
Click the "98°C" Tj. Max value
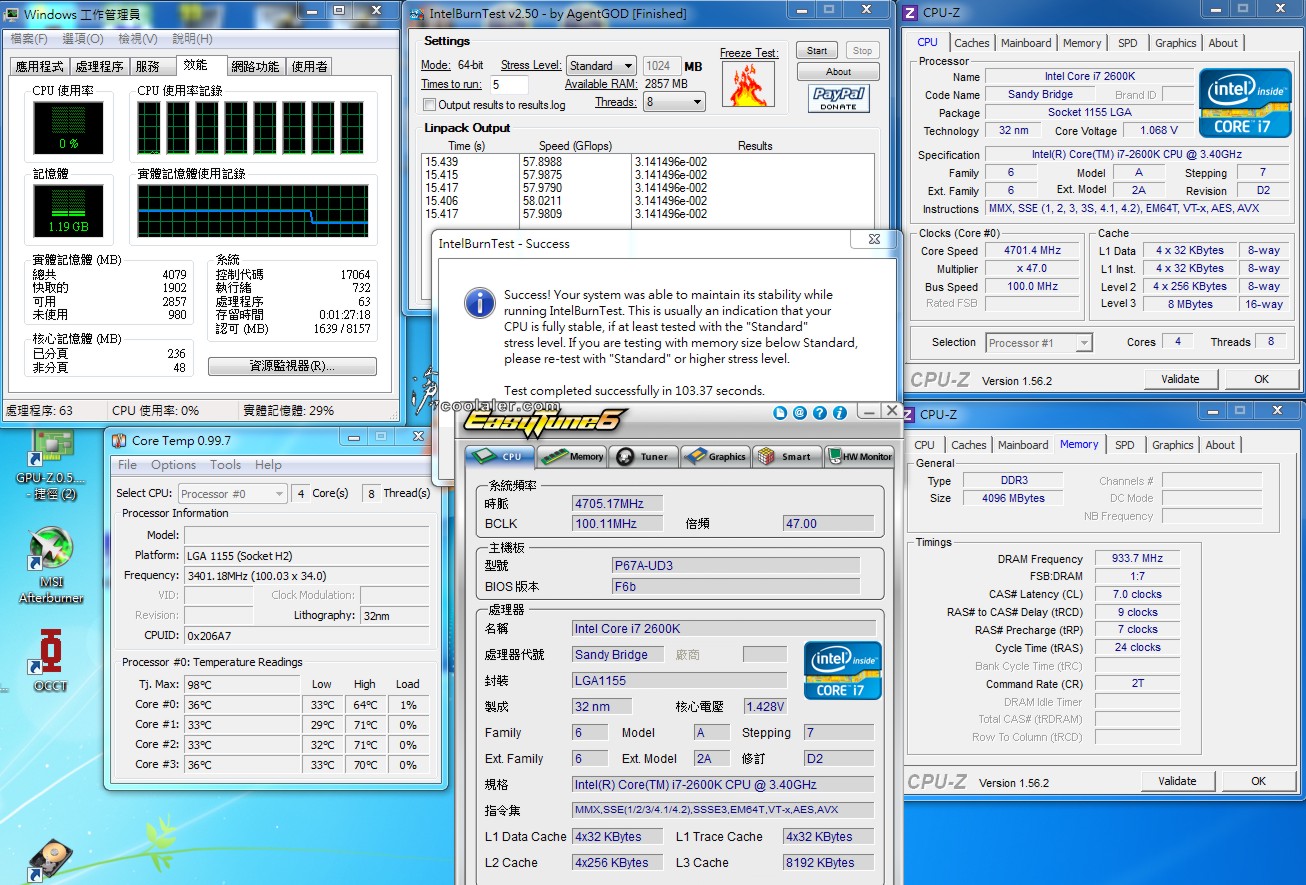coord(243,684)
